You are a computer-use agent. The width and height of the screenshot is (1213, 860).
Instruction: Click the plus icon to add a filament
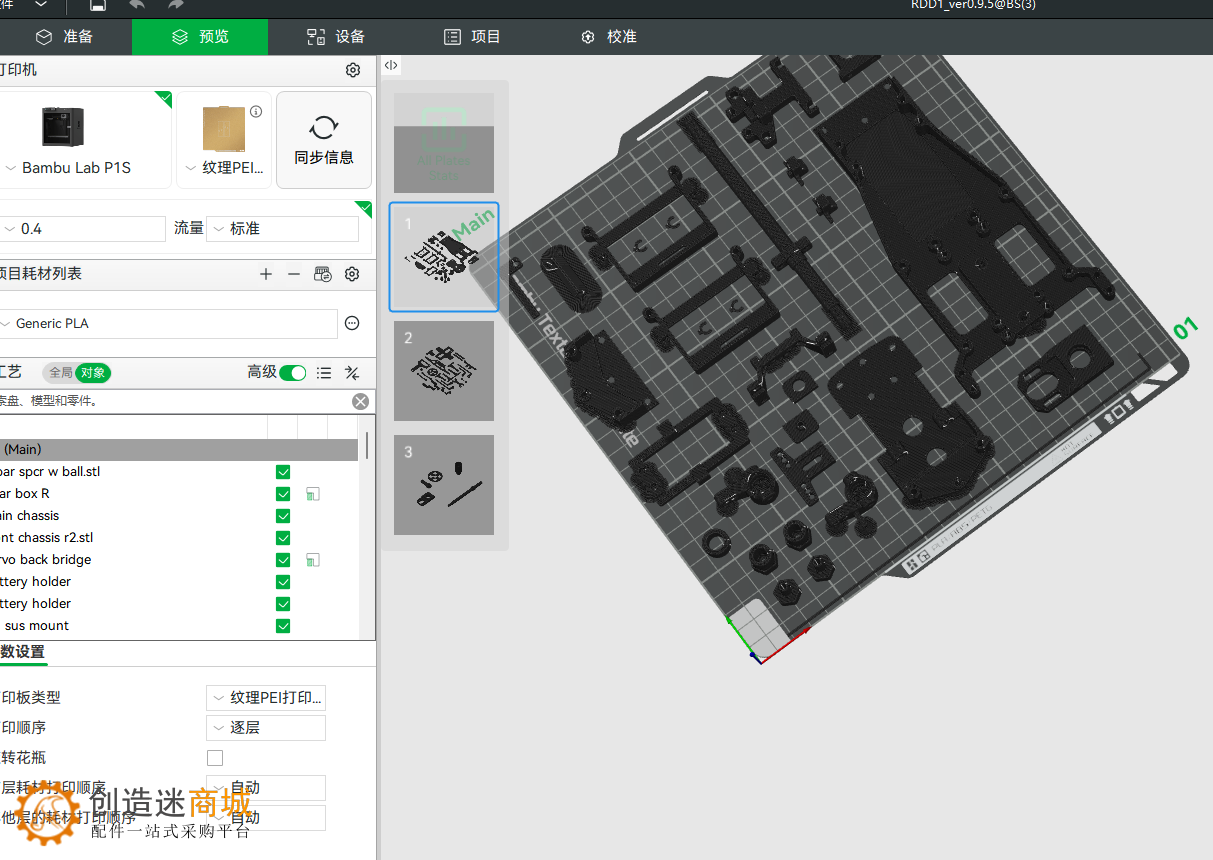(265, 273)
